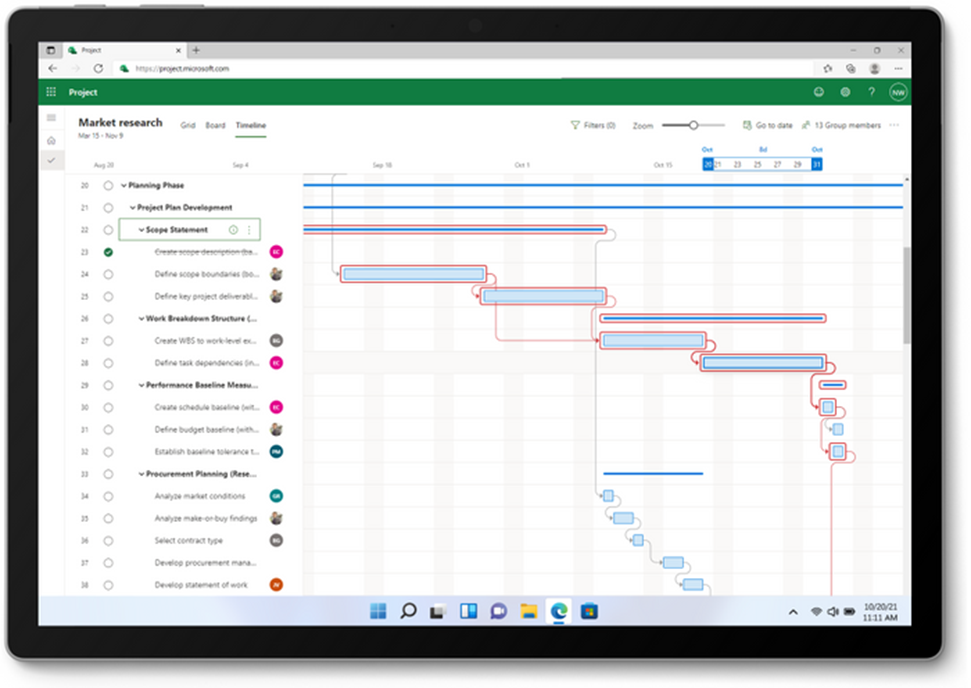Go to the Home sidebar icon
Image resolution: width=971 pixels, height=688 pixels.
tap(51, 141)
